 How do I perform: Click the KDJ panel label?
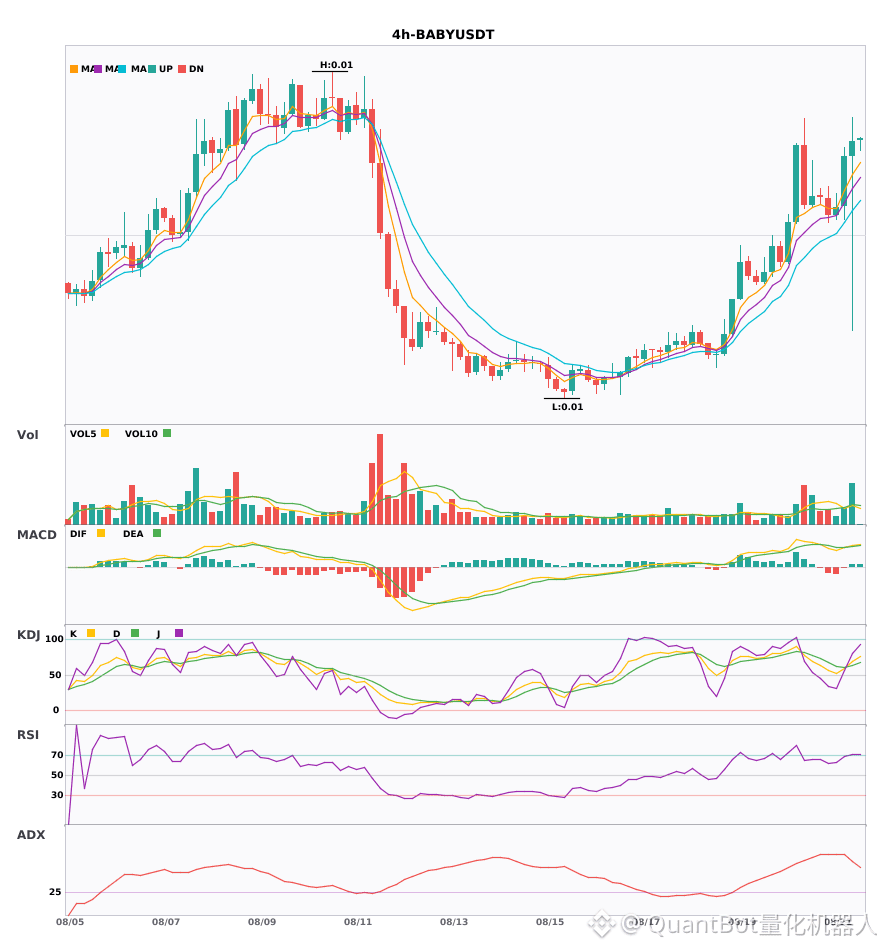tap(28, 635)
